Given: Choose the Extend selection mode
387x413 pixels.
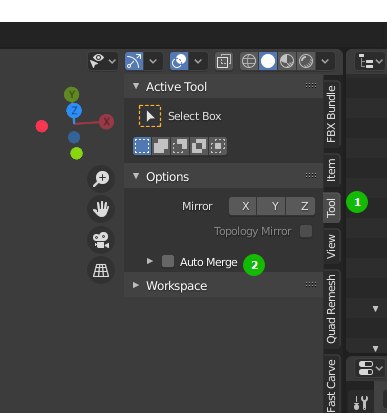Looking at the screenshot, I should tap(161, 146).
